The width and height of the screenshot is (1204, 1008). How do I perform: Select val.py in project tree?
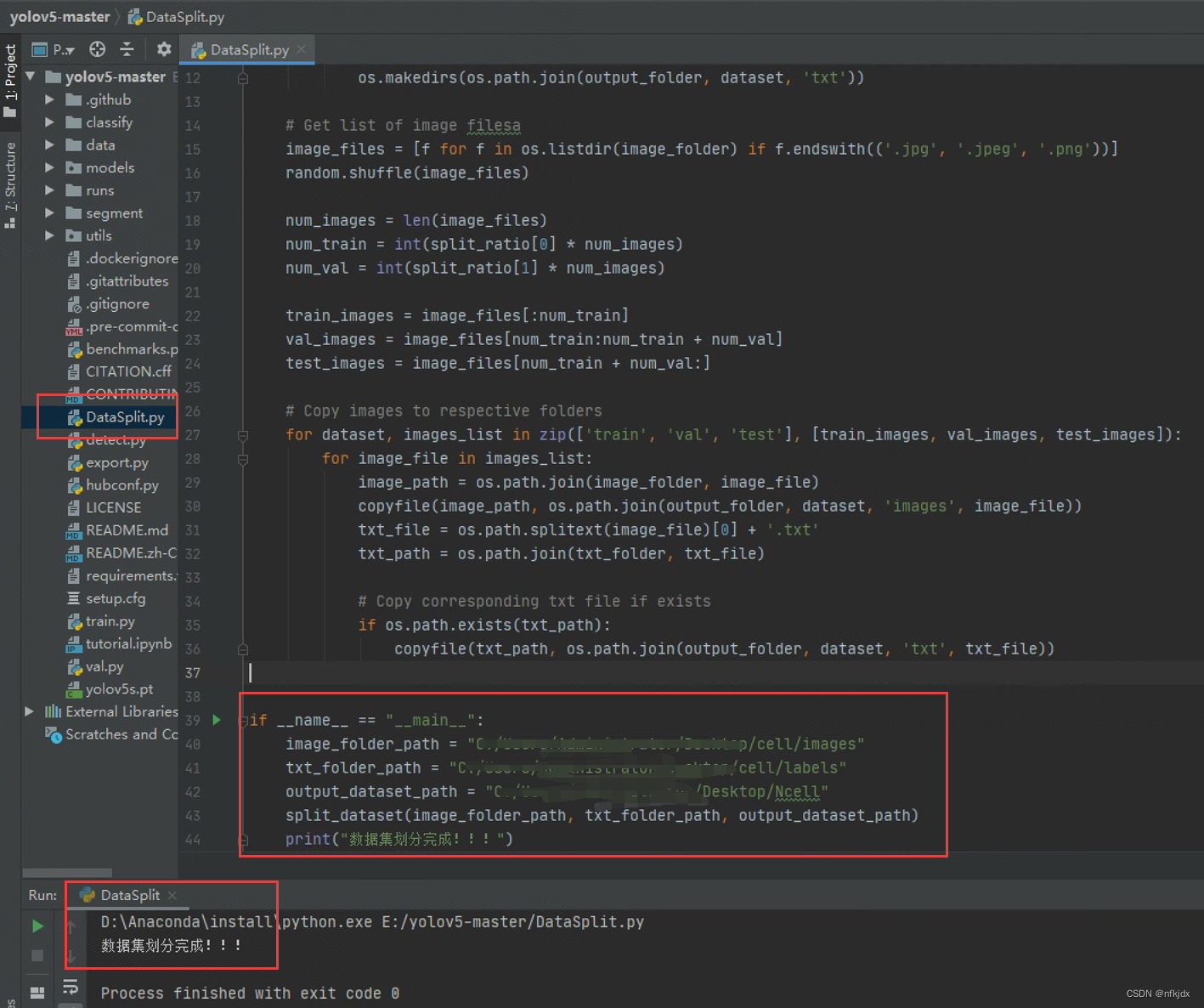coord(95,666)
